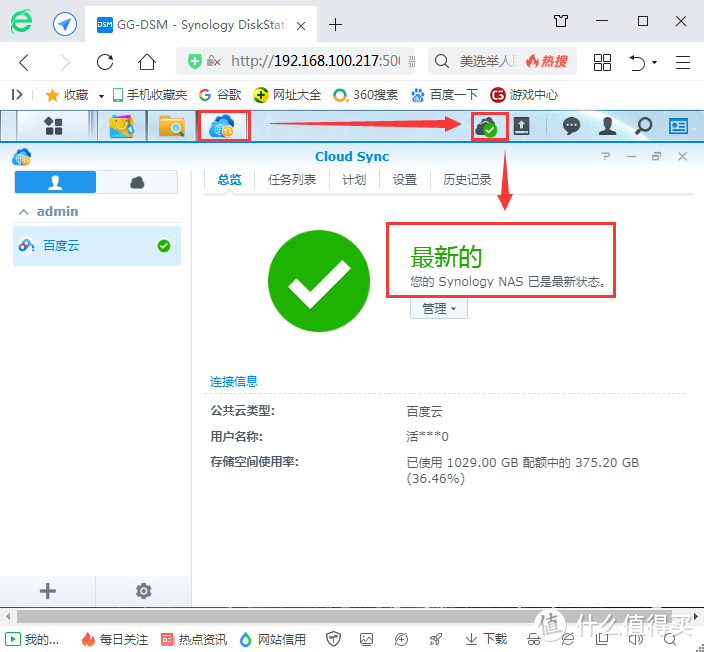Click the 热搜 hot search badge
The width and height of the screenshot is (704, 652).
click(546, 61)
